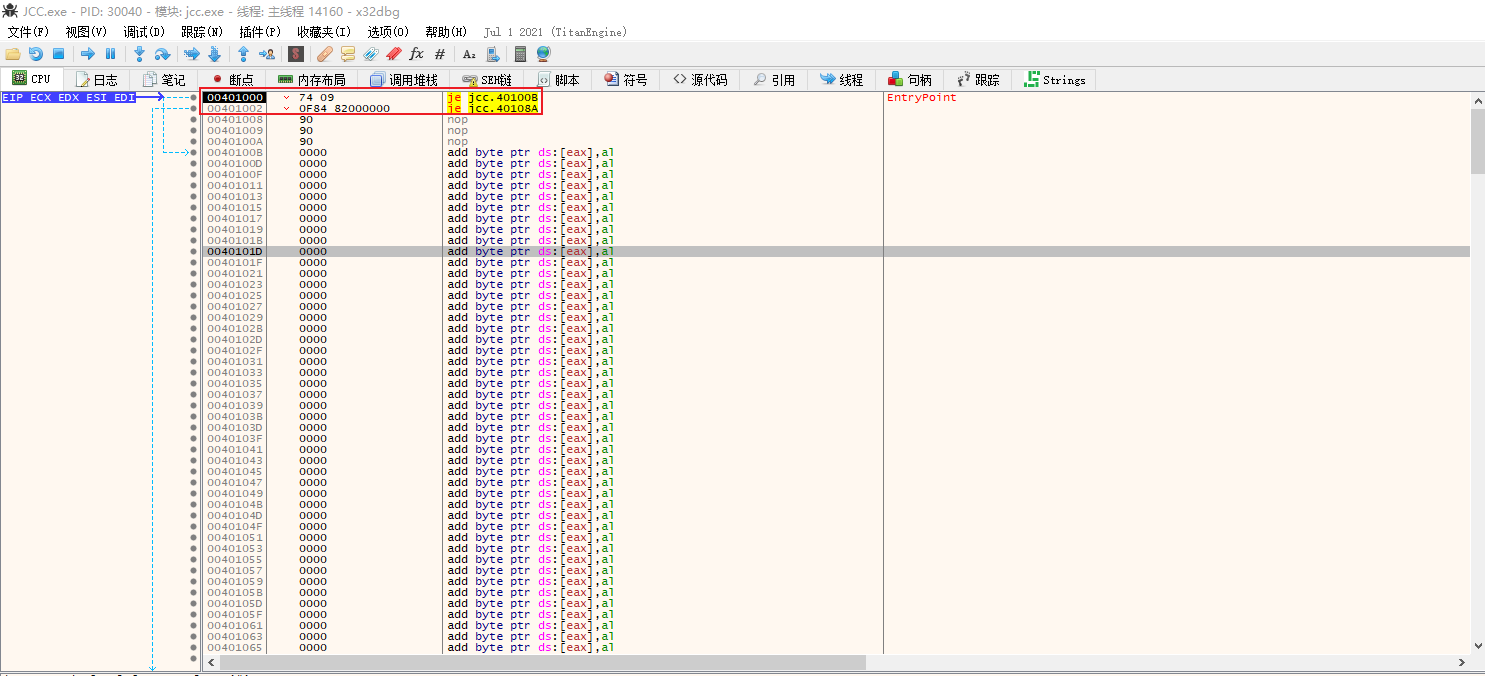Start trace into from toolbar
The height and width of the screenshot is (676, 1485).
(x=191, y=54)
